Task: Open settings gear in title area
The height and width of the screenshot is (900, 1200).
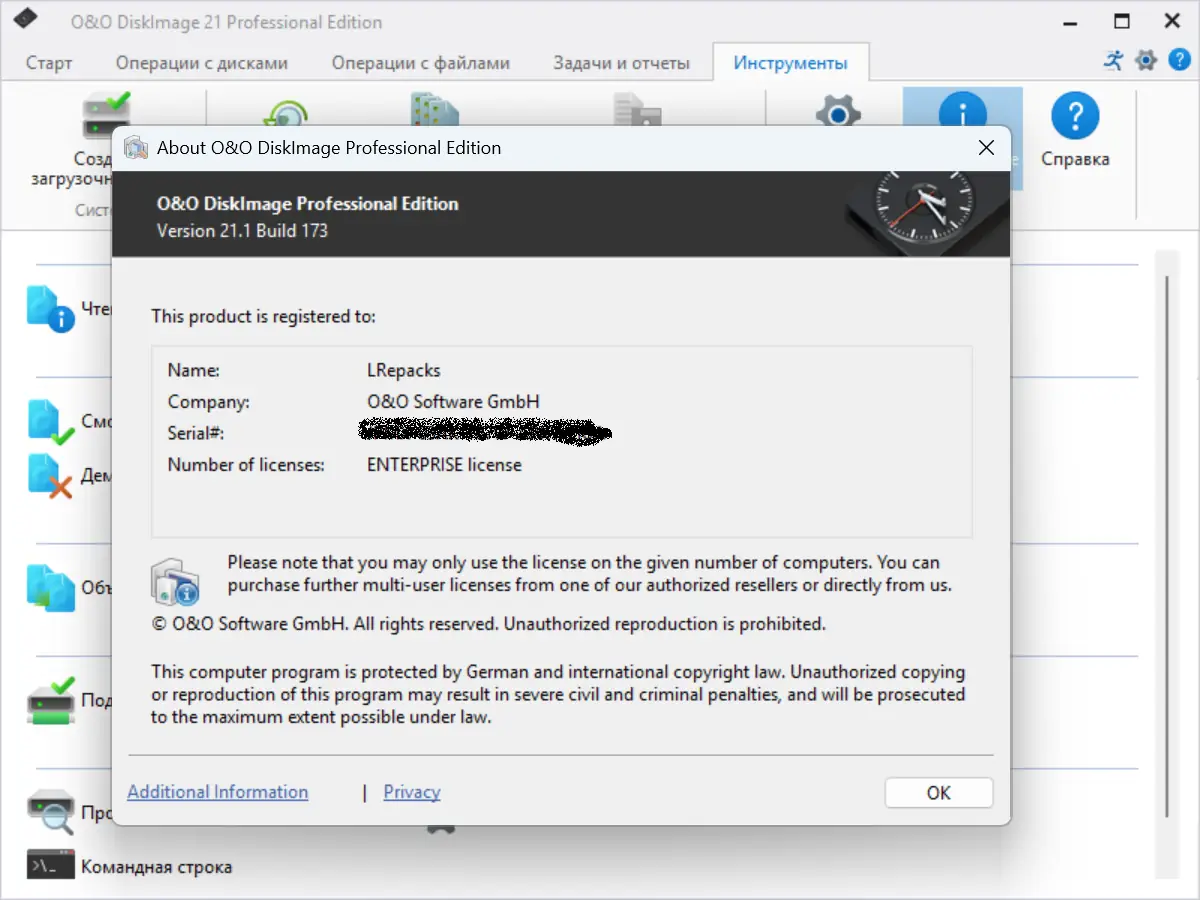Action: point(1145,60)
